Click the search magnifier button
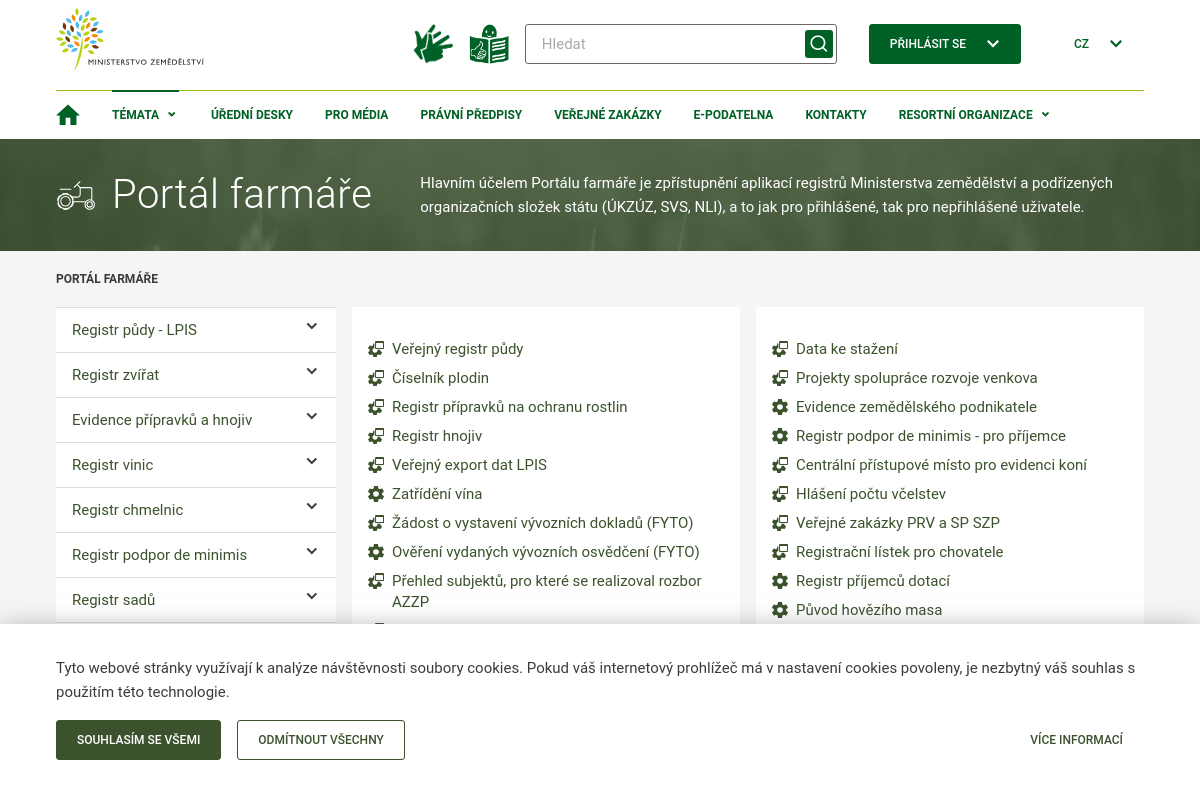The image size is (1200, 800). click(819, 44)
